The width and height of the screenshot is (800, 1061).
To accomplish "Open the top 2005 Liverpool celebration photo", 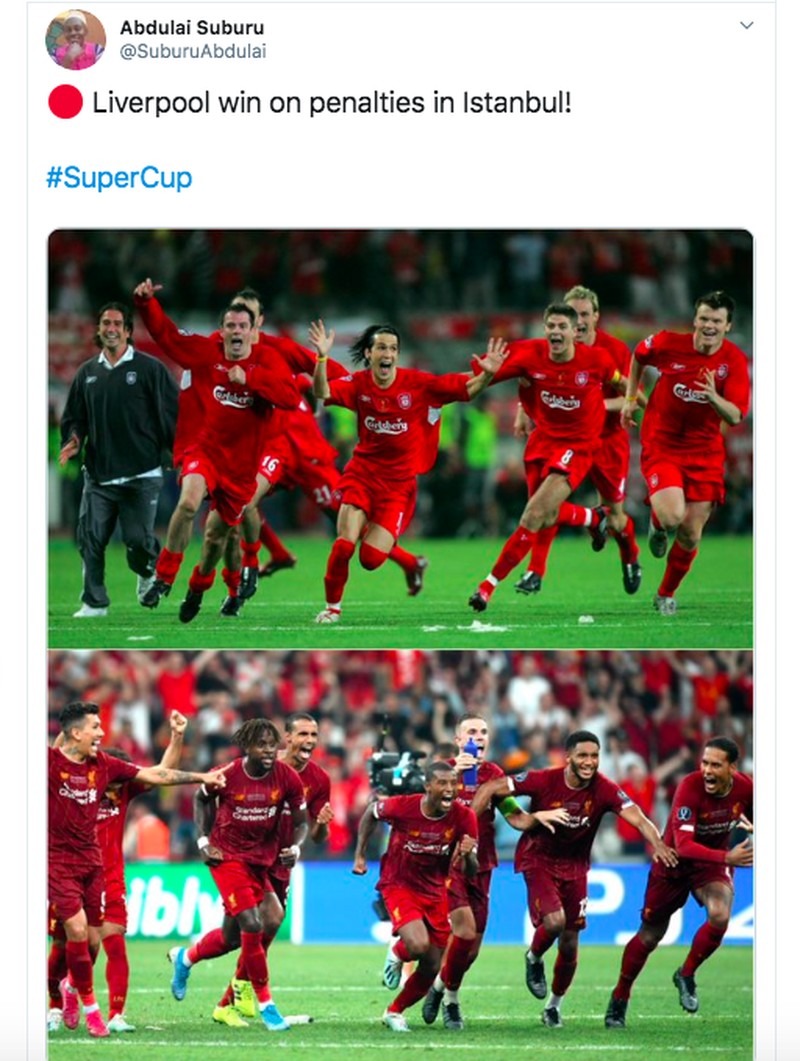I will coord(400,439).
